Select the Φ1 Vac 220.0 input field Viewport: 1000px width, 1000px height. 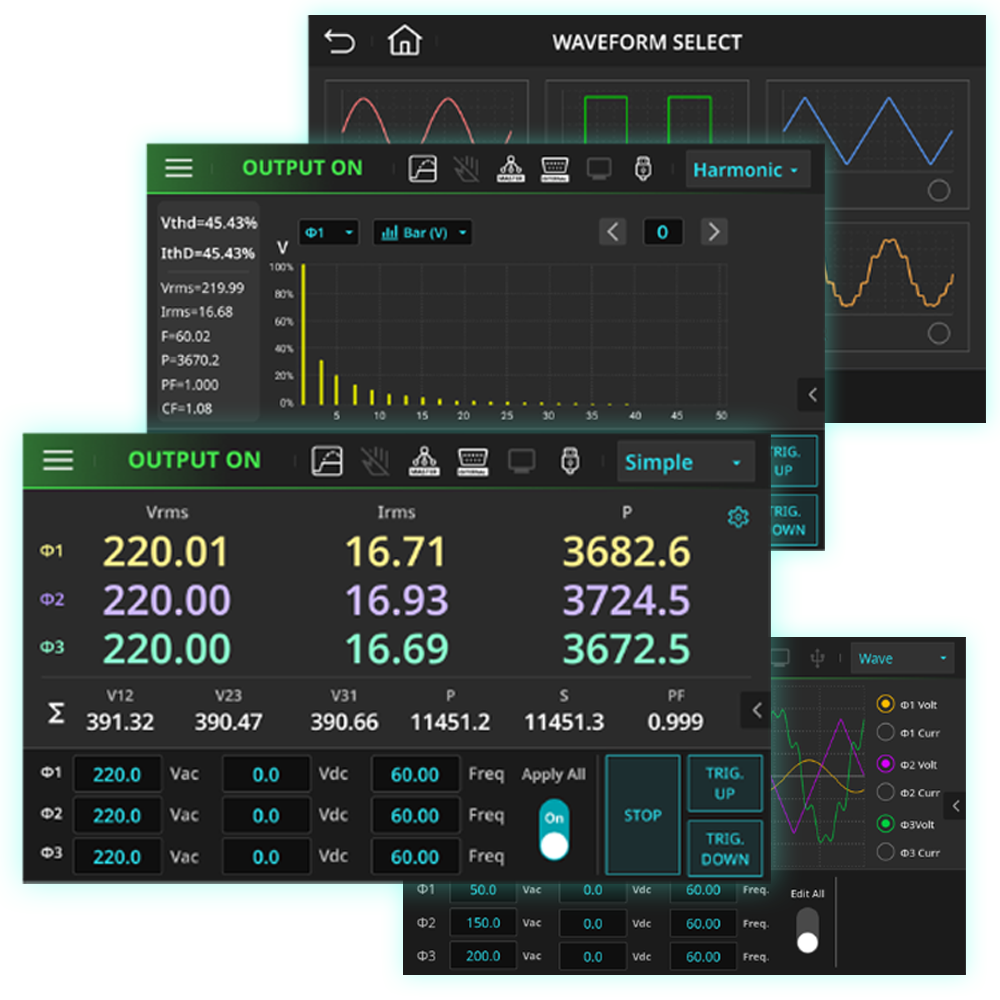pos(117,774)
